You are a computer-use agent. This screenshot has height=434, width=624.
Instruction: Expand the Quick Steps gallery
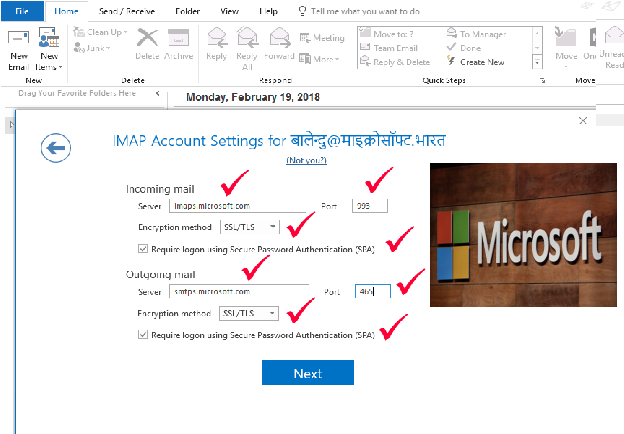537,62
